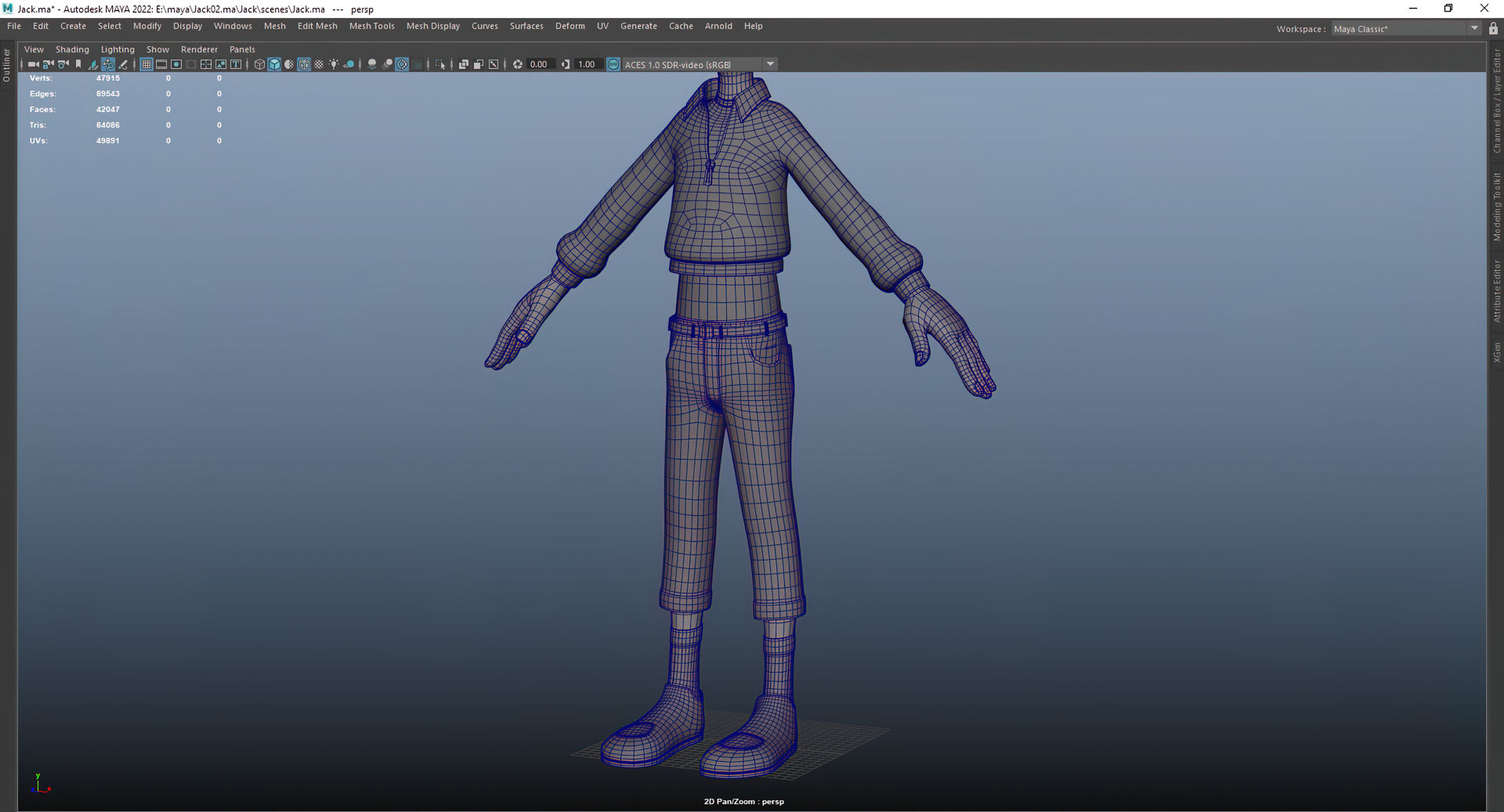
Task: Click the Image Plane icon
Action: pyautogui.click(x=93, y=64)
